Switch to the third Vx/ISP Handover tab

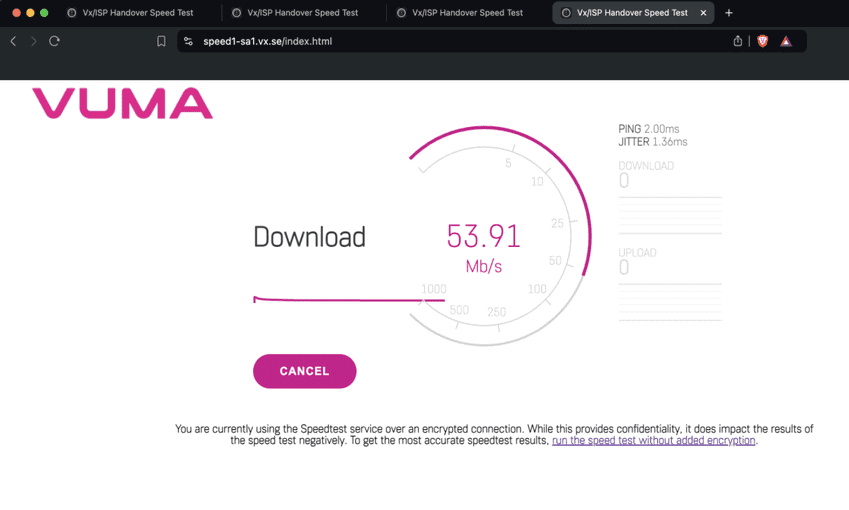click(x=467, y=13)
